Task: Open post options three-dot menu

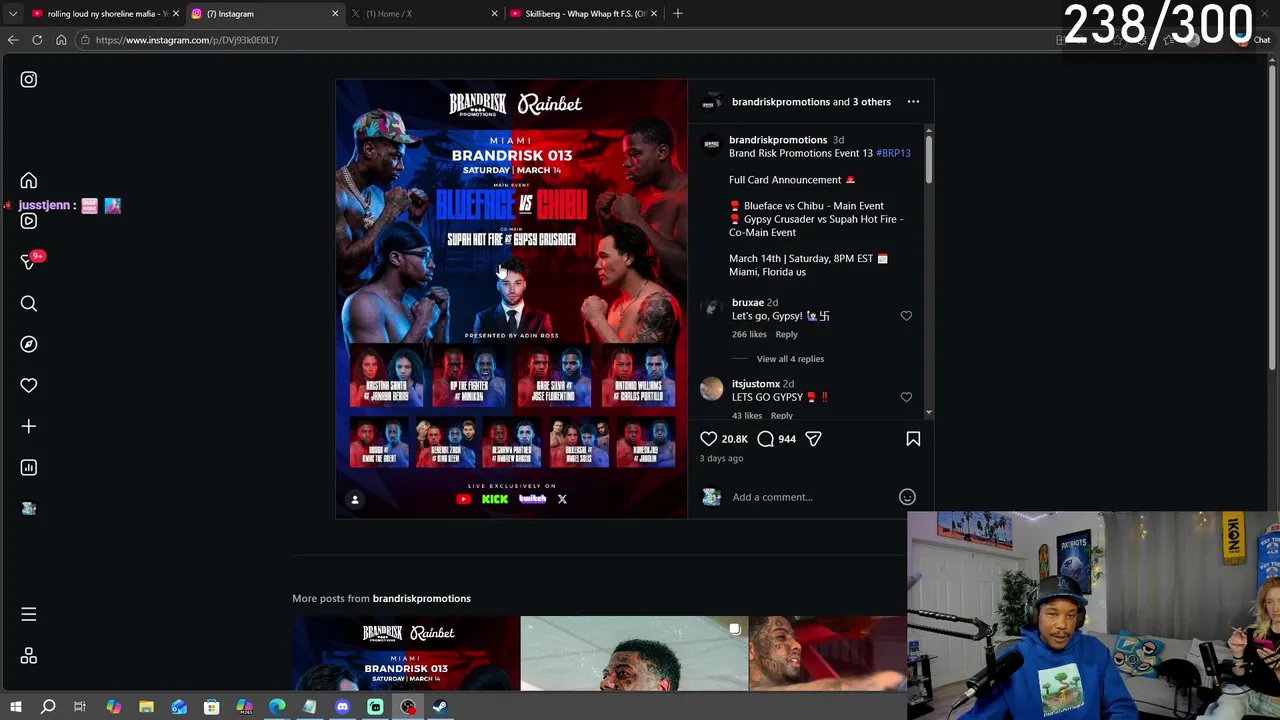Action: (x=913, y=101)
